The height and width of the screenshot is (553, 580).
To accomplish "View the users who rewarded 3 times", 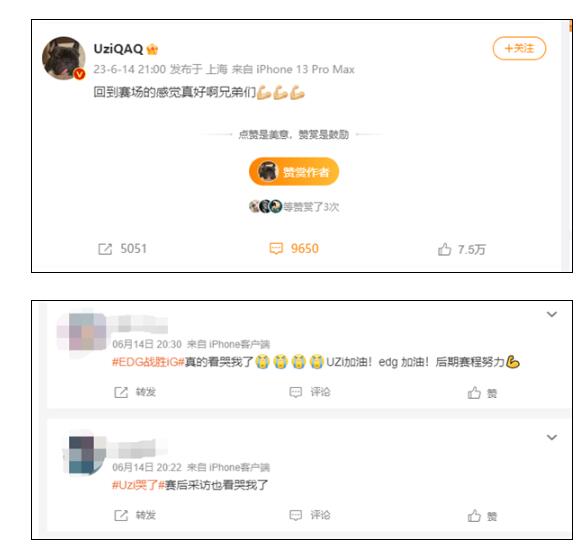I will [294, 206].
